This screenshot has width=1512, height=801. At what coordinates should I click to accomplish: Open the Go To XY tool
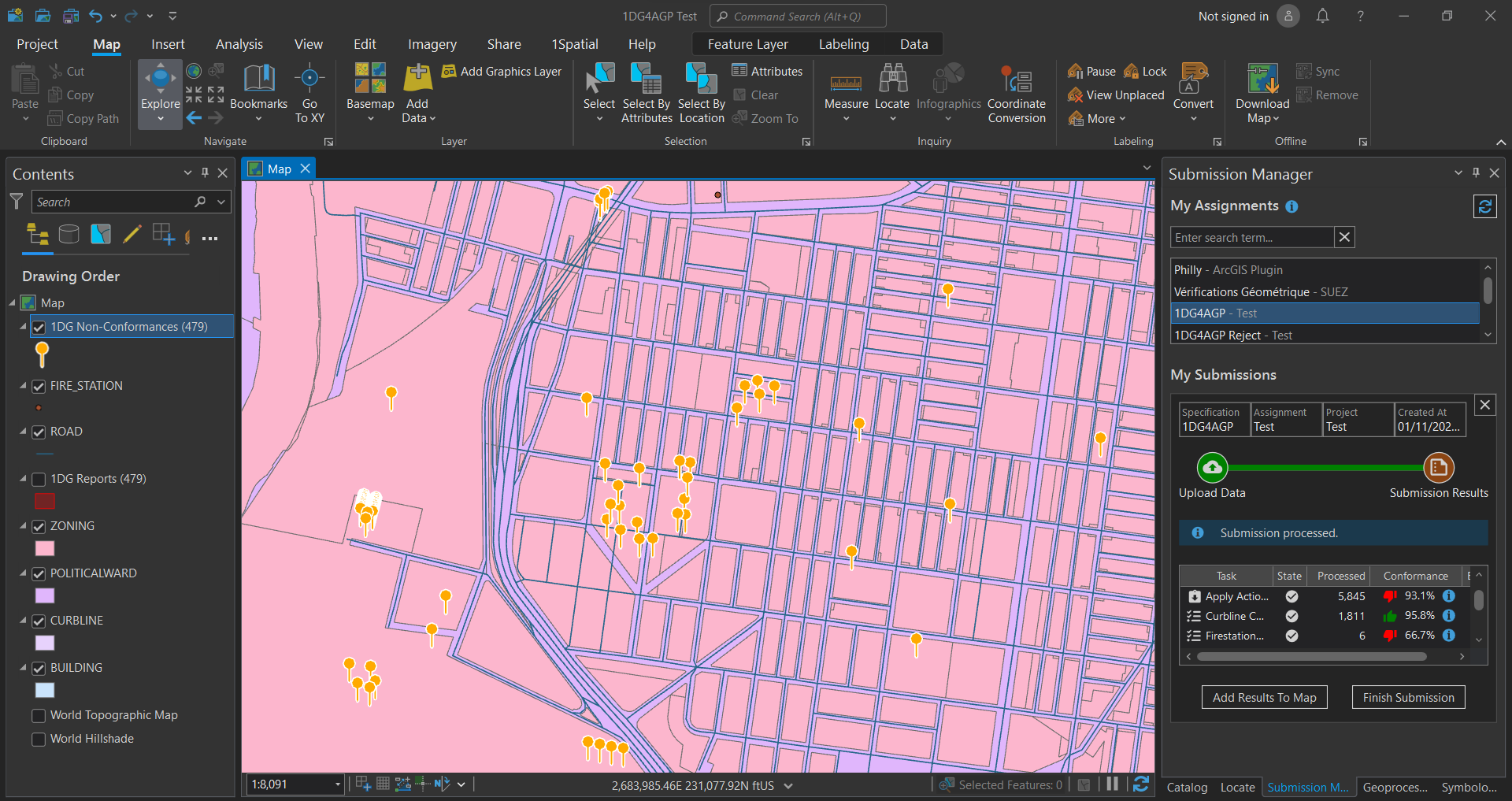[309, 93]
